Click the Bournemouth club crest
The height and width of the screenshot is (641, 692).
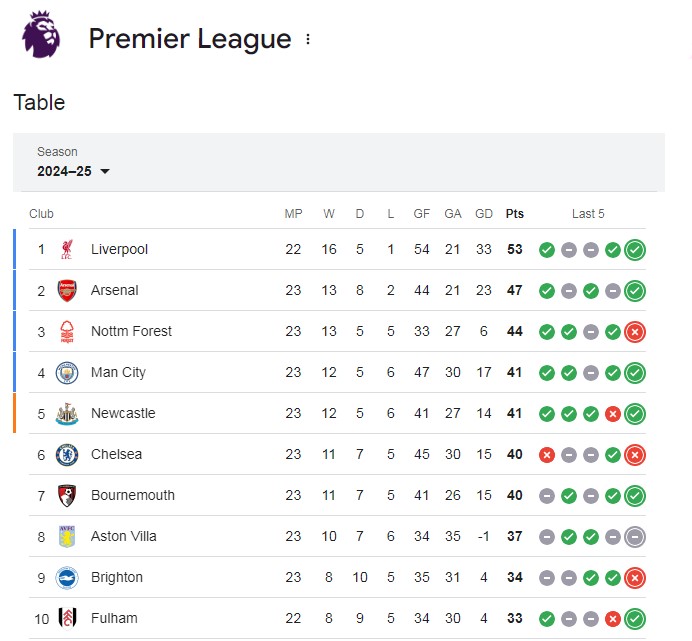pyautogui.click(x=67, y=496)
